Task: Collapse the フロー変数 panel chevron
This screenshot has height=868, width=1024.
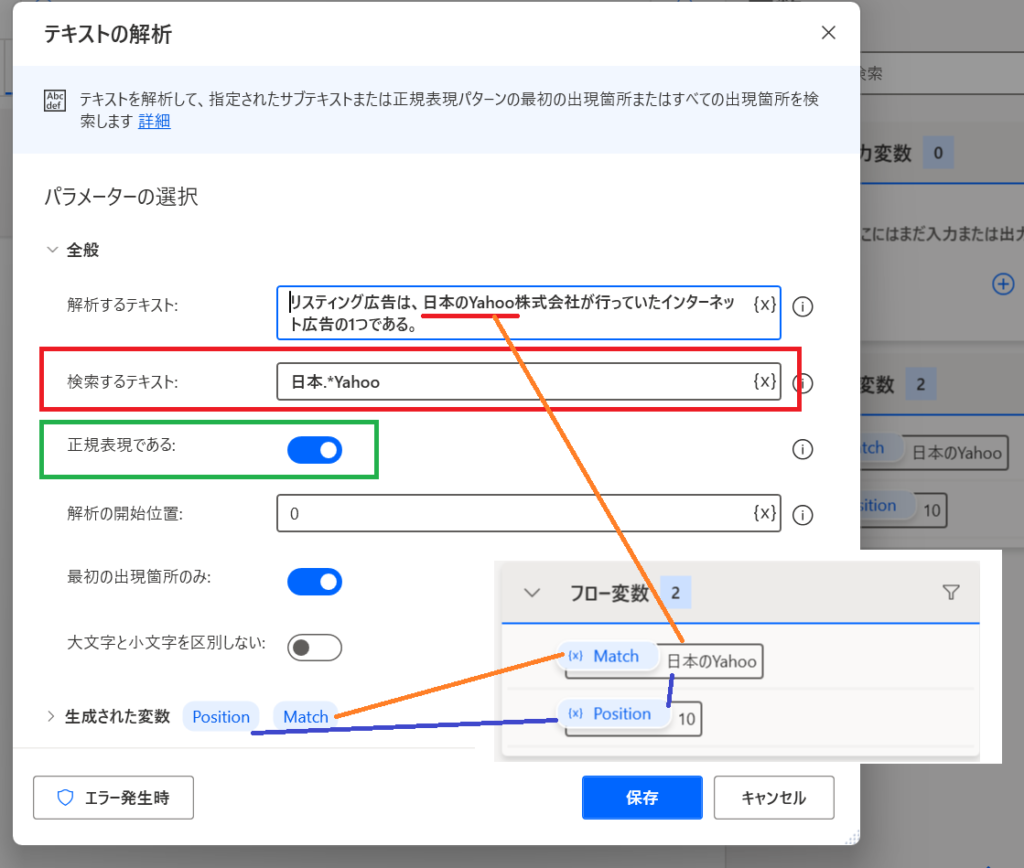Action: tap(532, 593)
